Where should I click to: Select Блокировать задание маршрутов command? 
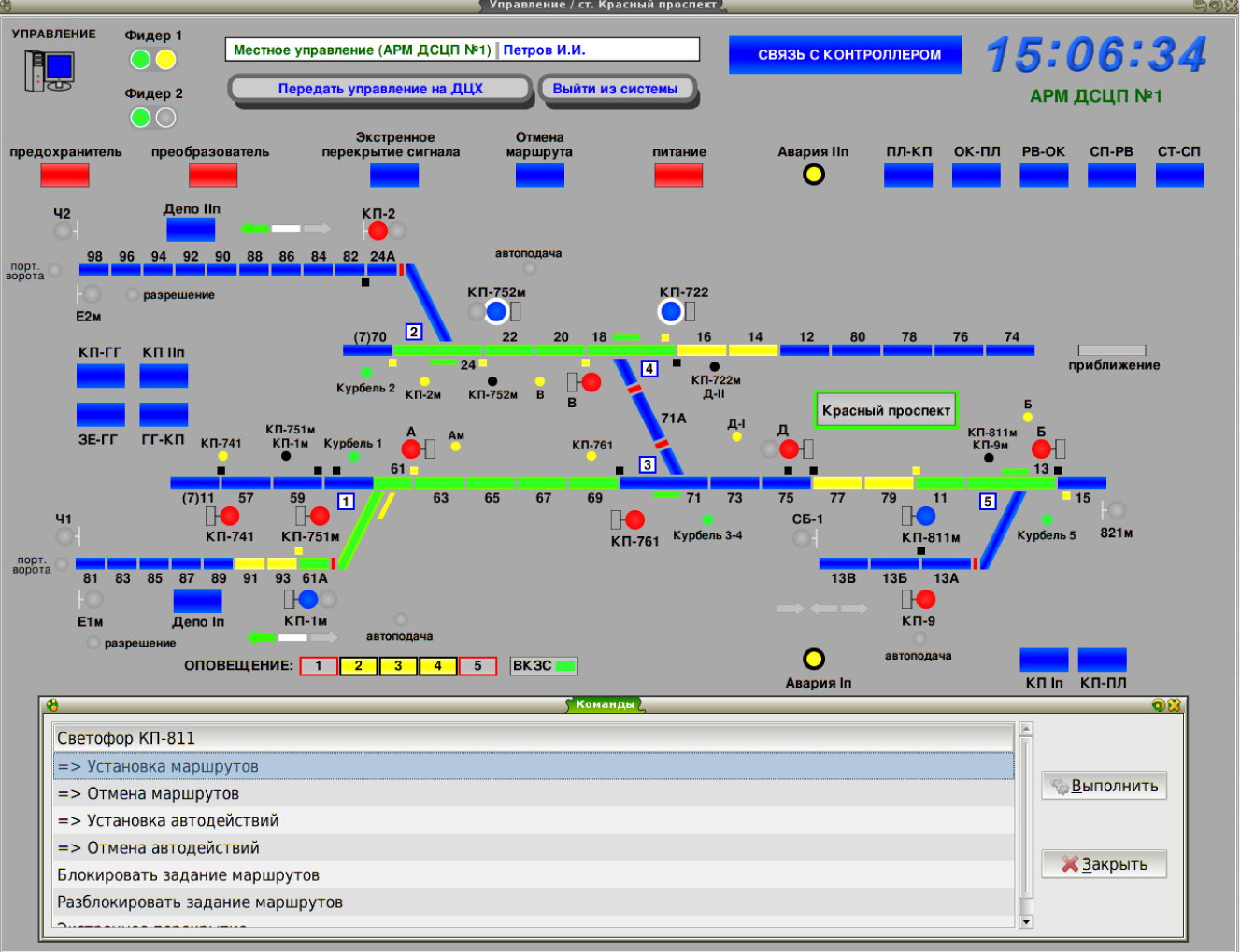pos(188,874)
